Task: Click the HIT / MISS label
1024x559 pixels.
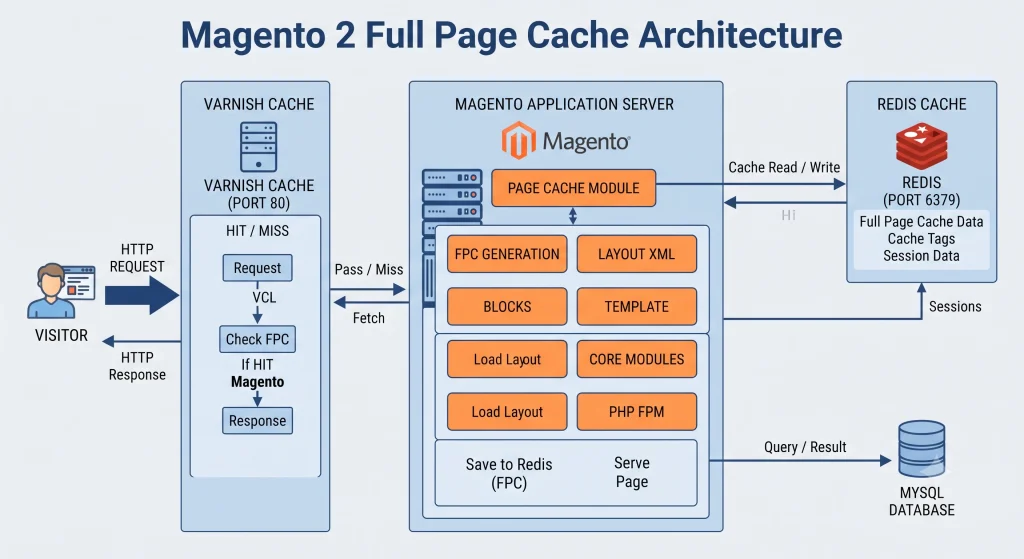Action: (257, 231)
